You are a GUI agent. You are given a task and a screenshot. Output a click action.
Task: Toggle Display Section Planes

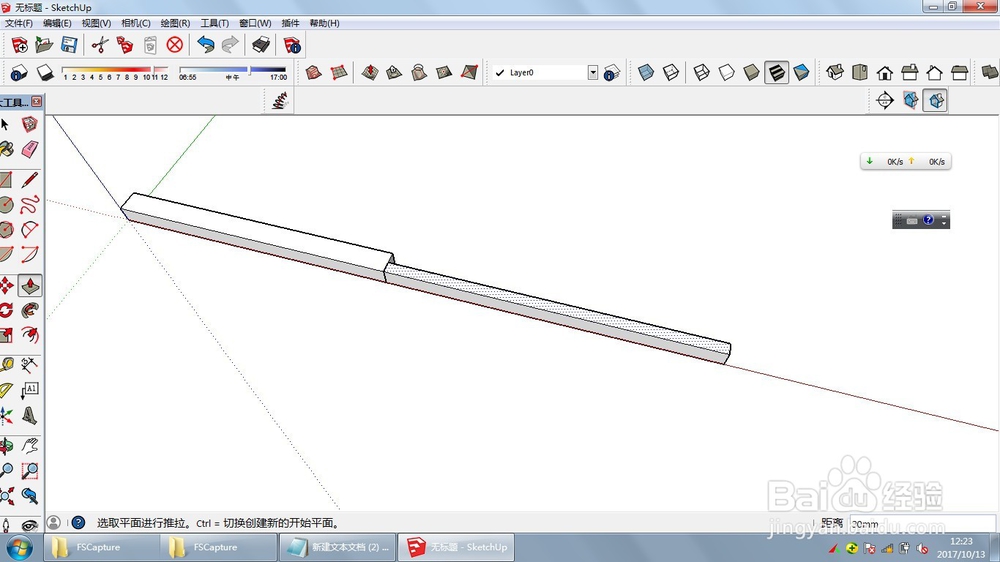911,100
